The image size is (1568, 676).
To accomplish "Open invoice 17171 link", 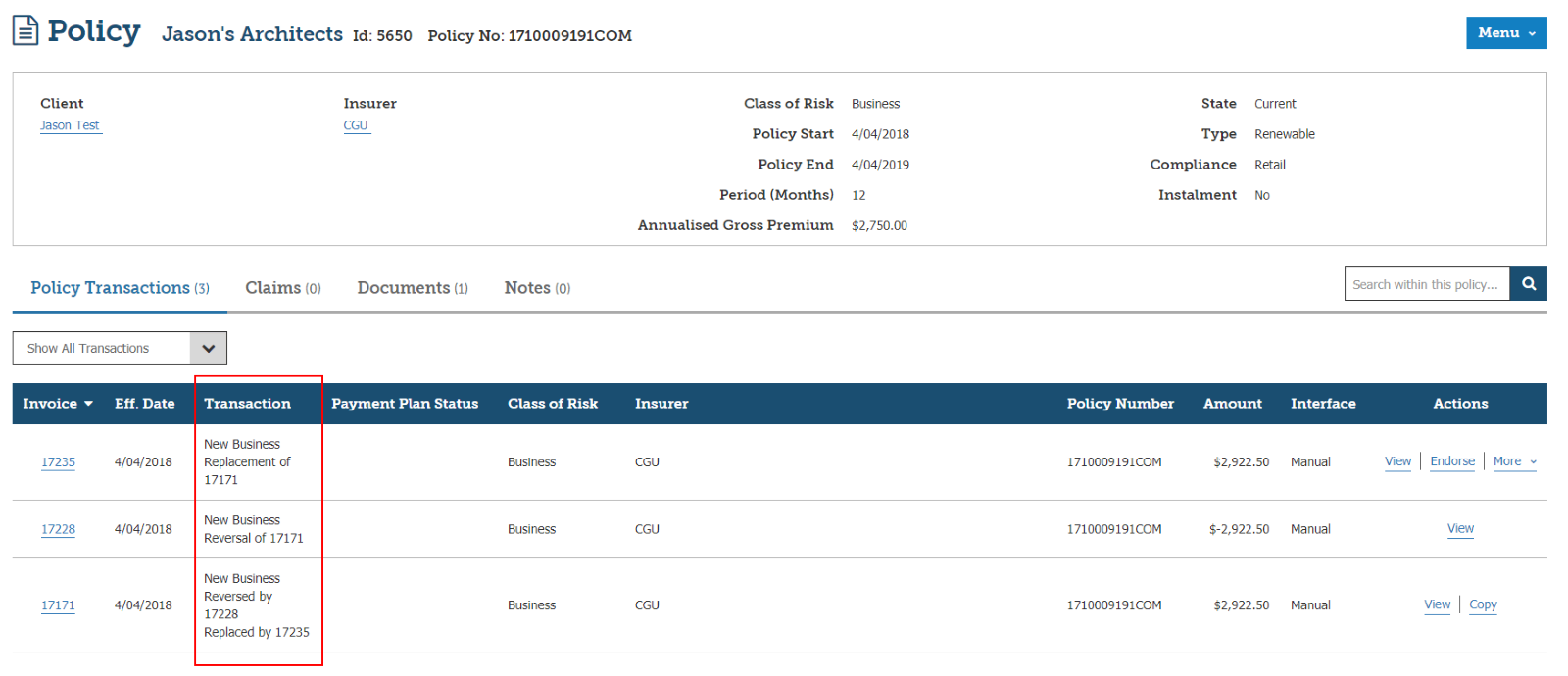I will tap(58, 605).
